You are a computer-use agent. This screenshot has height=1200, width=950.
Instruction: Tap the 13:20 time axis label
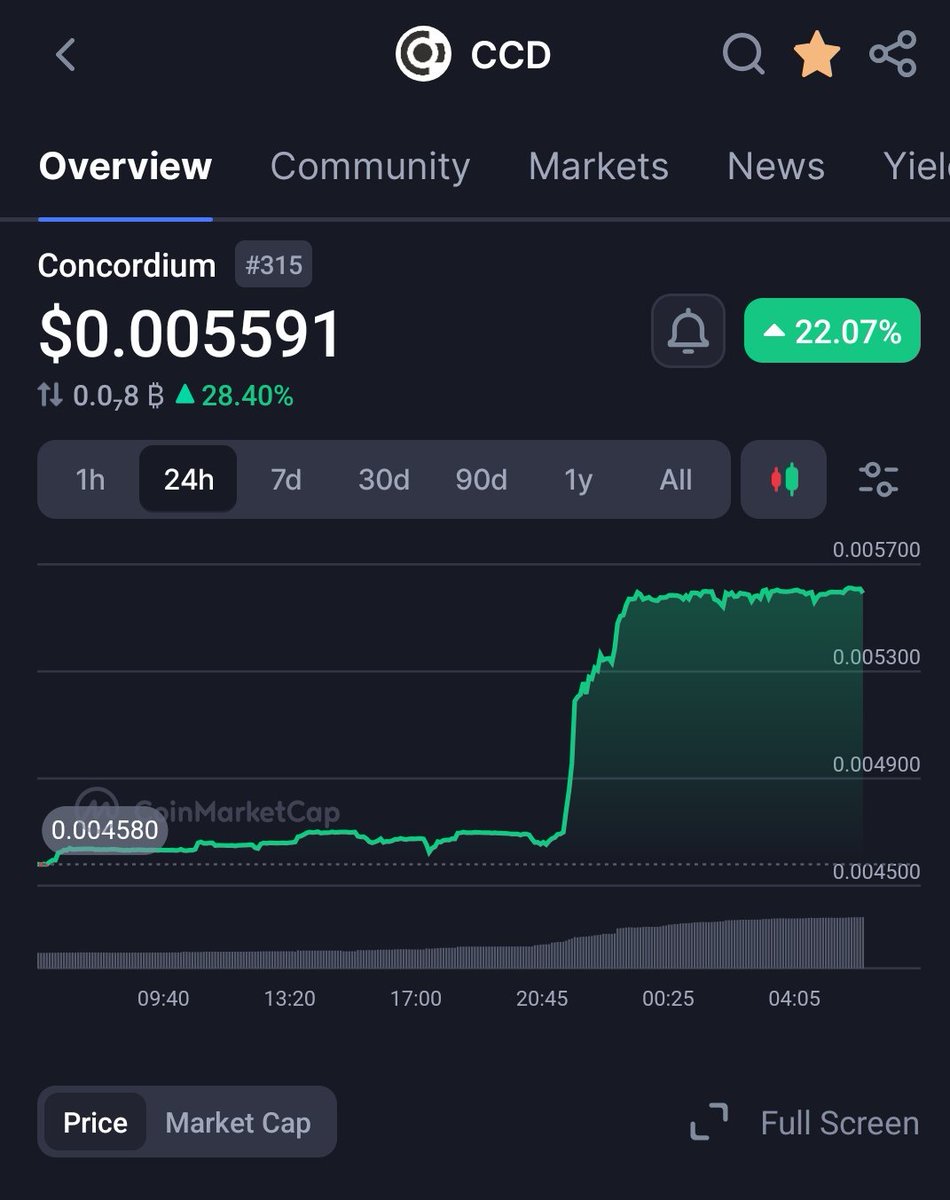pos(289,998)
